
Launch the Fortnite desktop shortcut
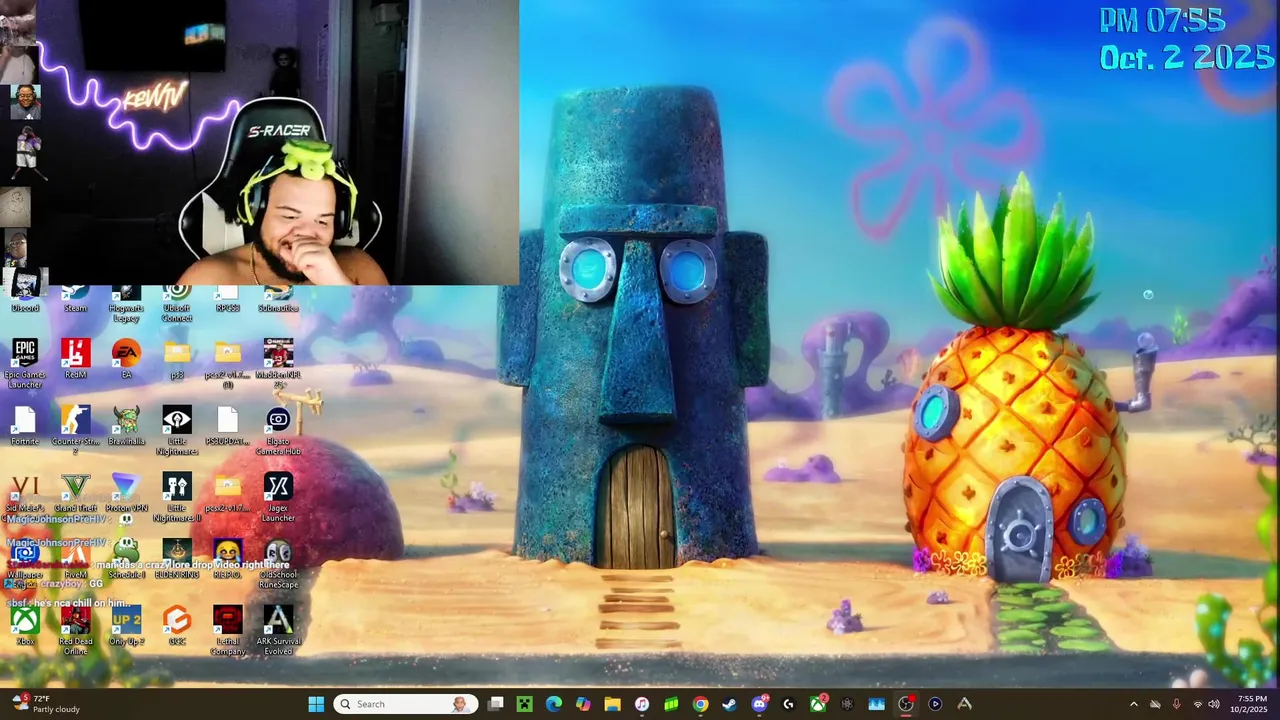[x=25, y=426]
